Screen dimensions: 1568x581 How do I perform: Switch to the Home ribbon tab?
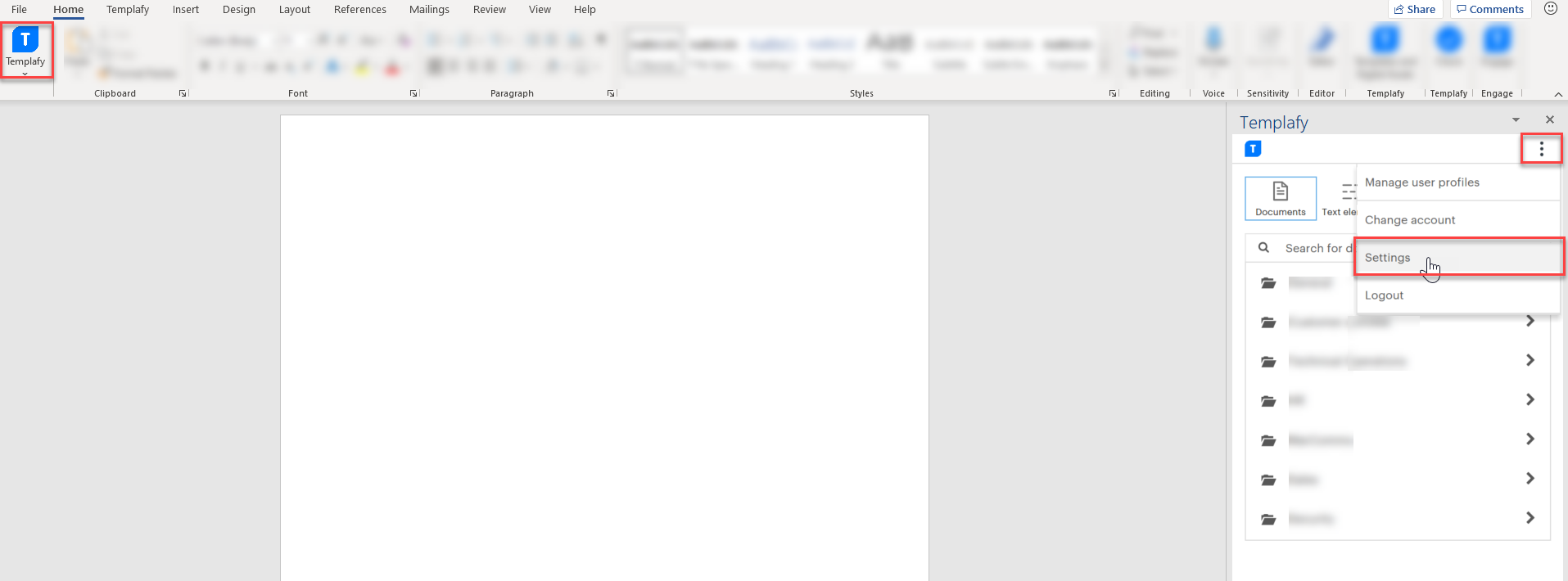[x=69, y=10]
